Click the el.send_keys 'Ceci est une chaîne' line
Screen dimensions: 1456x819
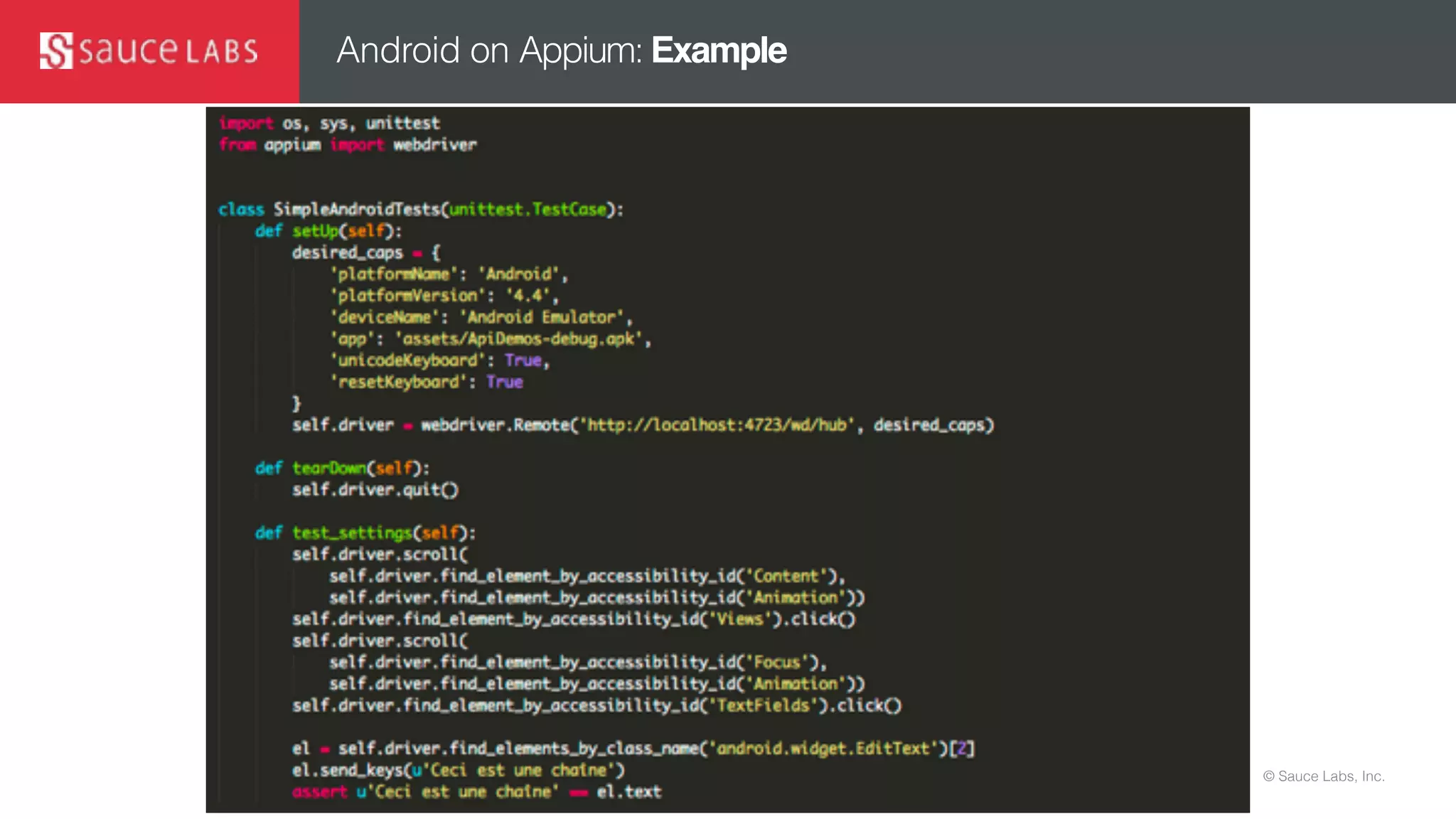459,771
